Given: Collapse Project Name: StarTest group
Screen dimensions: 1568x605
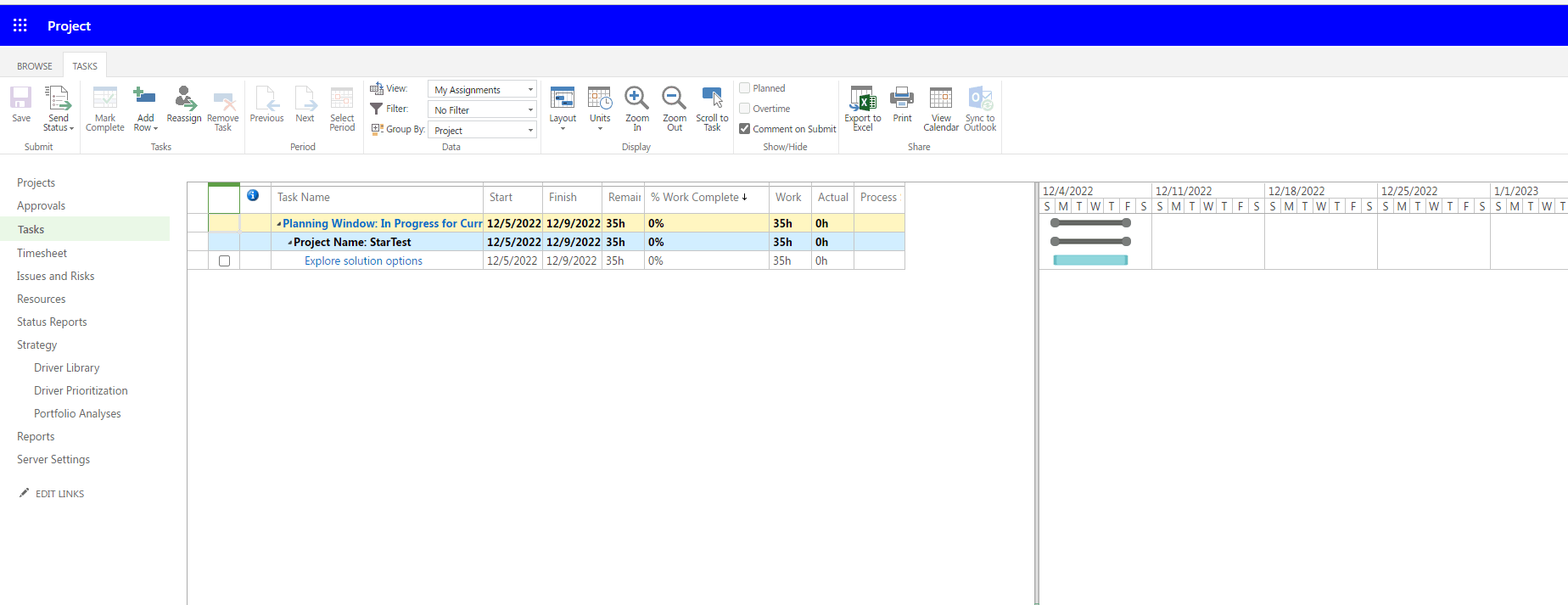Looking at the screenshot, I should 290,242.
